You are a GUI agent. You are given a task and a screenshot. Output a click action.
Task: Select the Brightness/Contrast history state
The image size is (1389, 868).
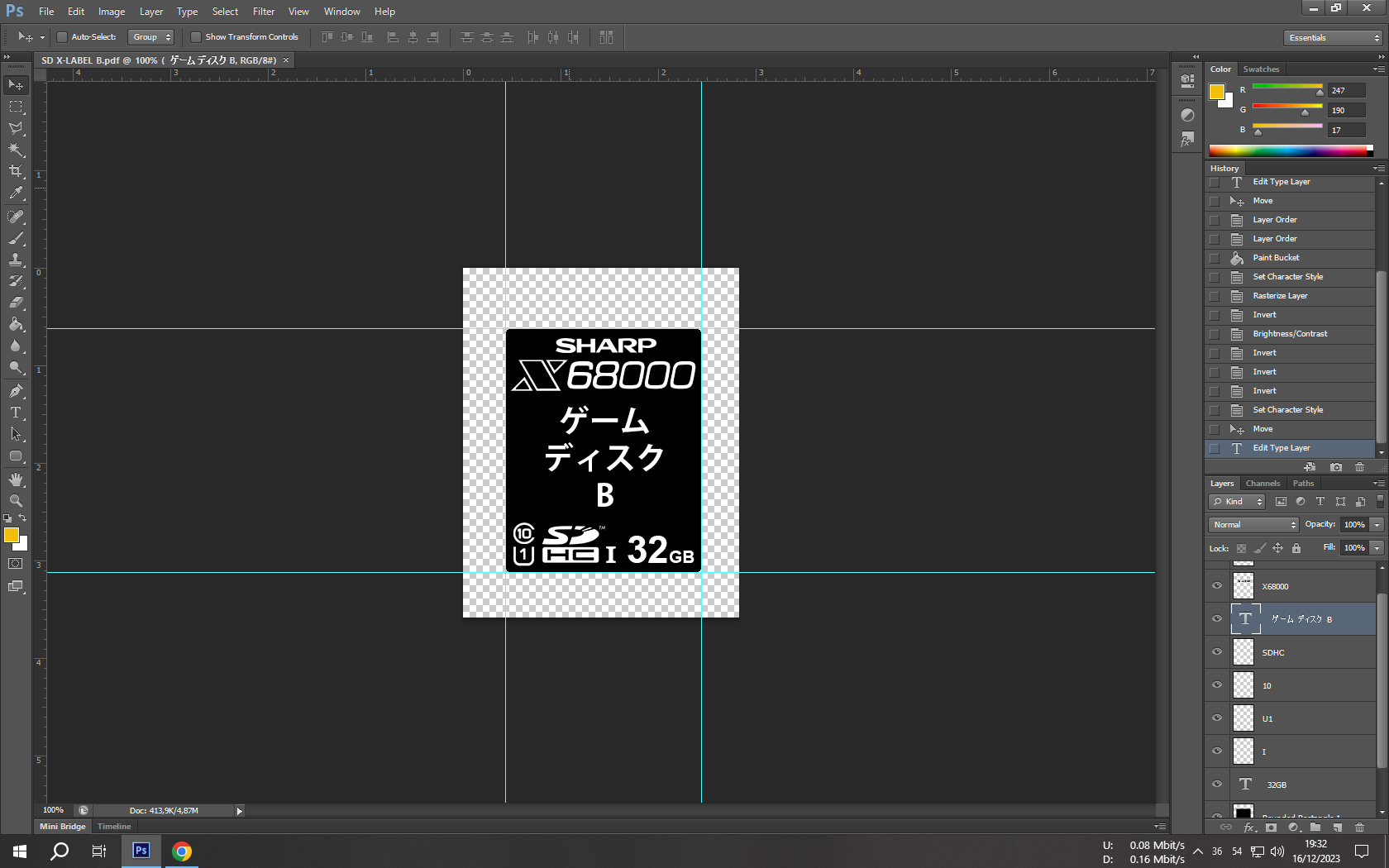1291,334
